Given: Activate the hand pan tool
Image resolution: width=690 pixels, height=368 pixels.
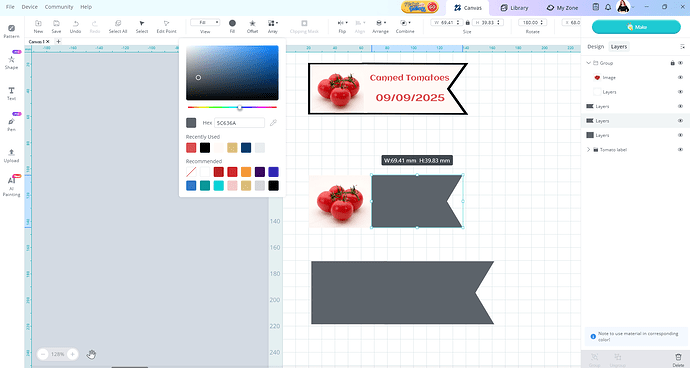Looking at the screenshot, I should click(91, 354).
